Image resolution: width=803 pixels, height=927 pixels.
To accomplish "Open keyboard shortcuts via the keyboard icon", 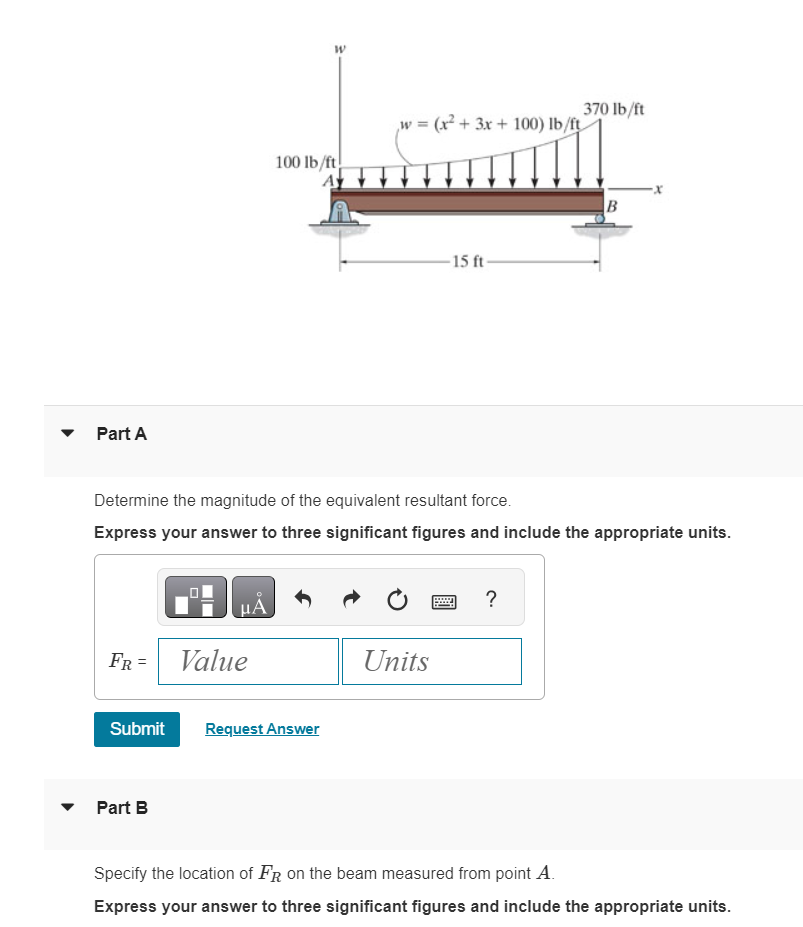I will pyautogui.click(x=444, y=599).
